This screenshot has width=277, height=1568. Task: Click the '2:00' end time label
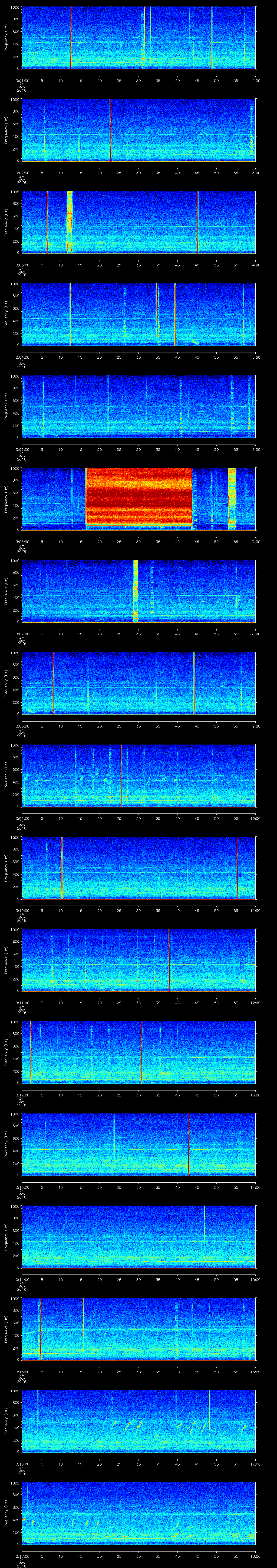point(256,80)
